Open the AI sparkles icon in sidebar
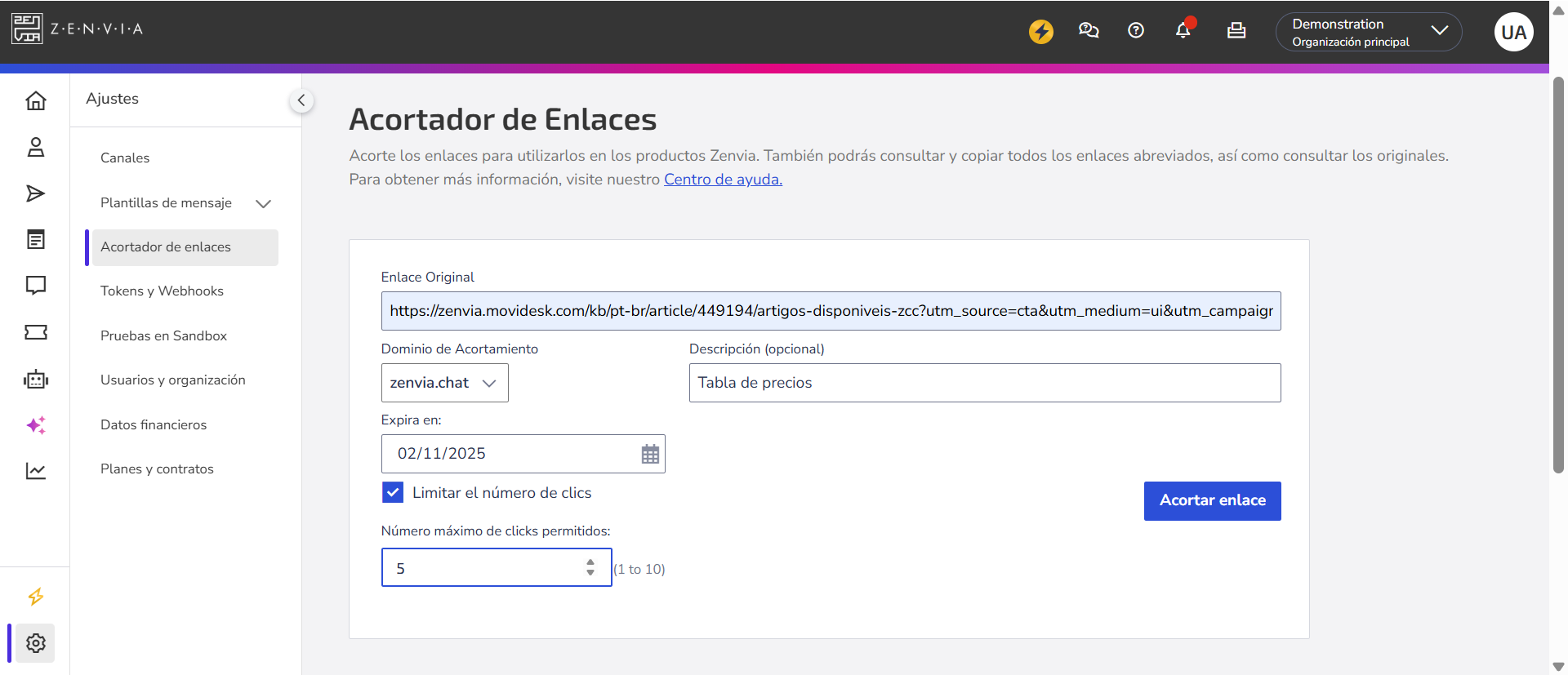 tap(36, 425)
